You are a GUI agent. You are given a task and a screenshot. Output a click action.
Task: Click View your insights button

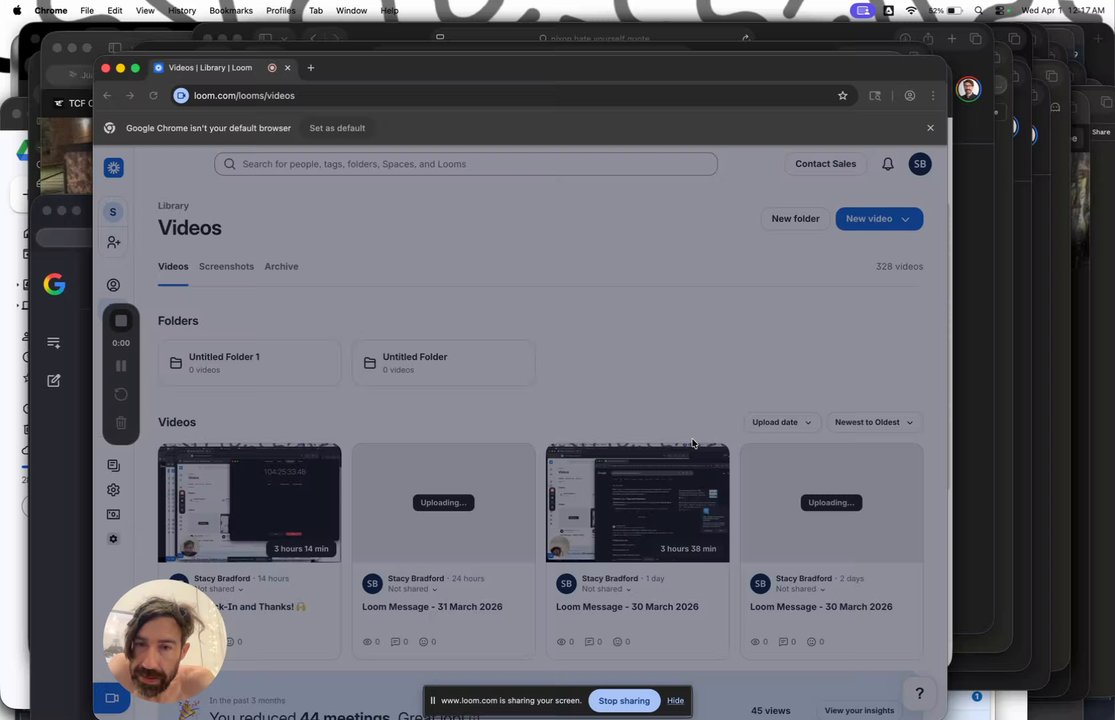859,711
